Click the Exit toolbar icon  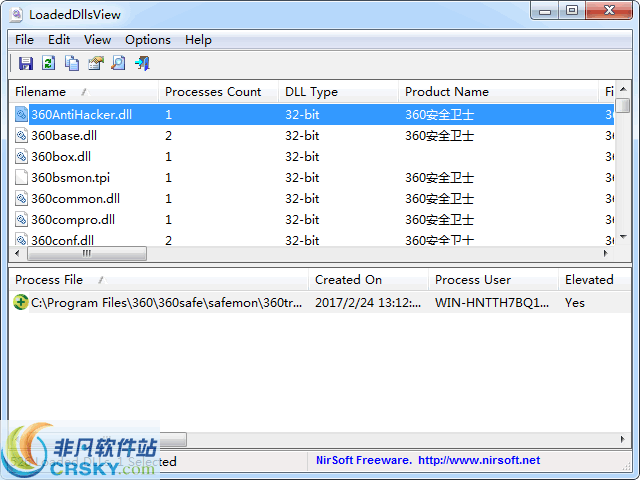click(x=142, y=63)
